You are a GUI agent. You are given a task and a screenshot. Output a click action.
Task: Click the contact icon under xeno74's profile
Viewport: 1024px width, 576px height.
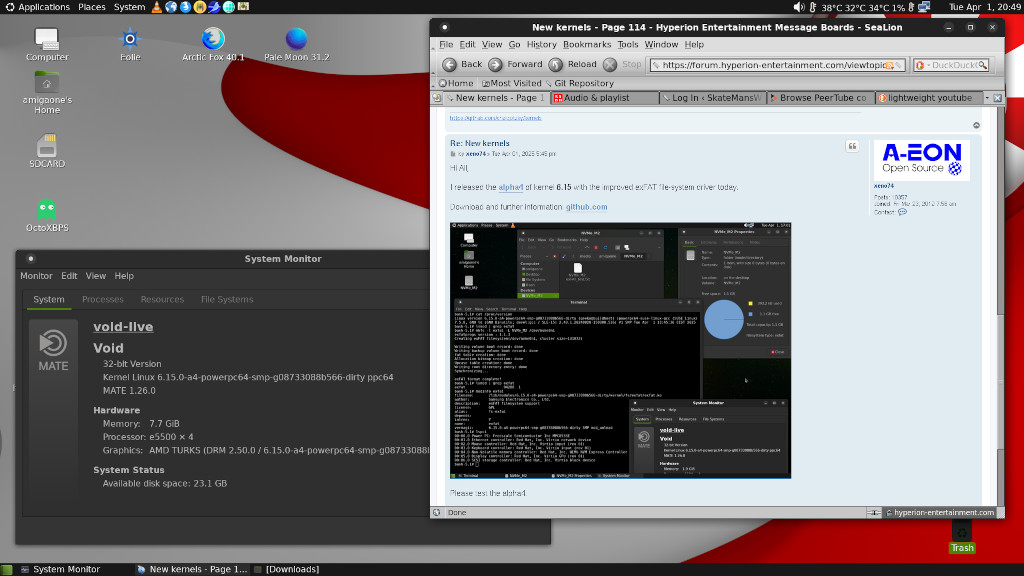tap(902, 212)
